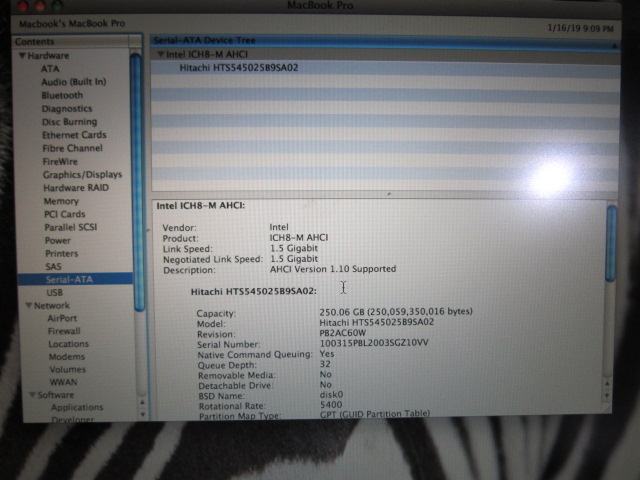Select Firewall under Network
The image size is (640, 480).
click(x=64, y=331)
